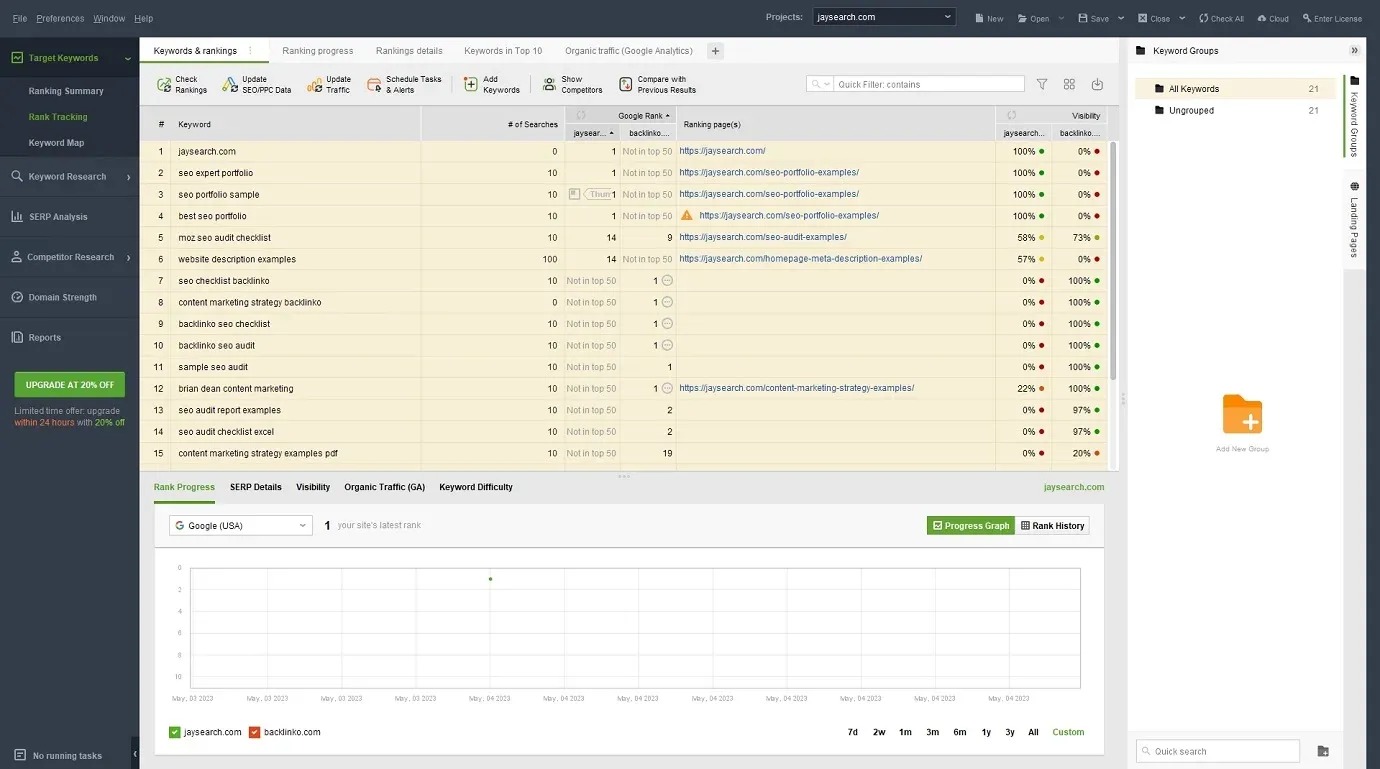
Task: Click refresh icon above Visibility column
Action: coord(1012,115)
